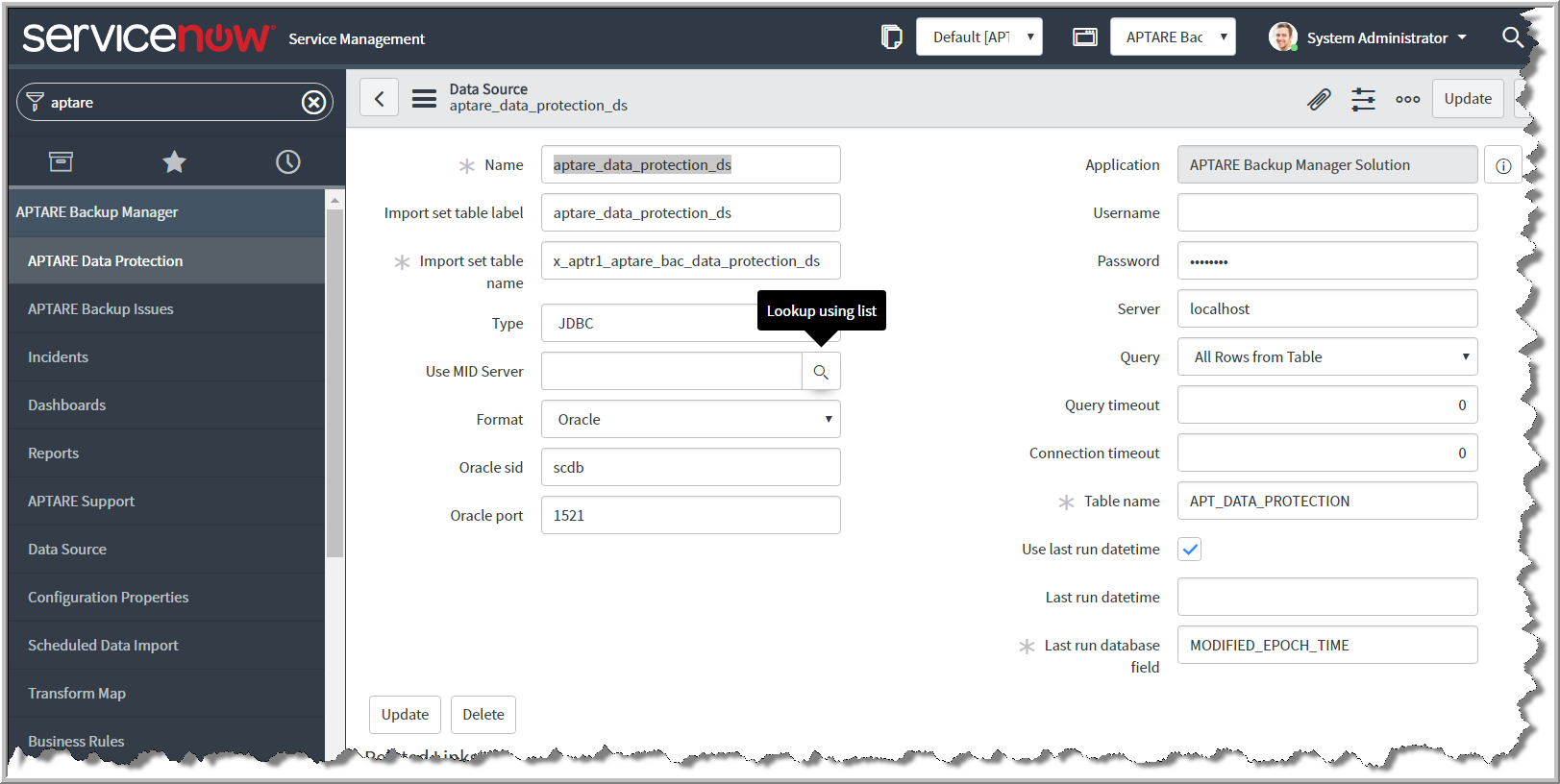Screen dimensions: 1560x784
Task: Open the Default update set dropdown
Action: (978, 37)
